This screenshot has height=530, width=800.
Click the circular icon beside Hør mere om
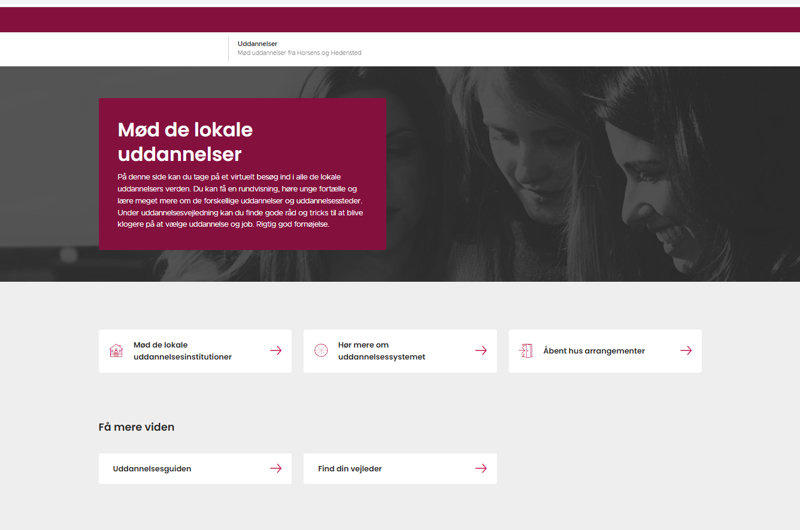[x=321, y=351]
